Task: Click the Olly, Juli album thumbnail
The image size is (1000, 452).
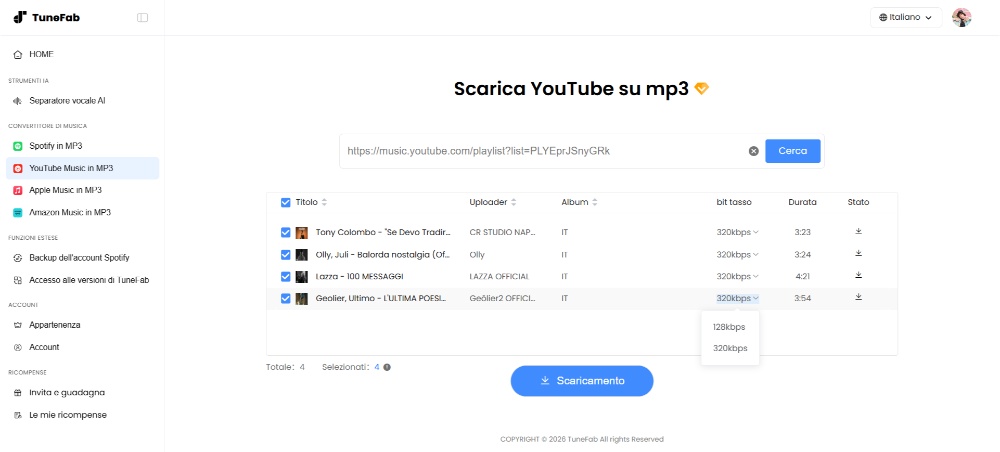Action: [302, 255]
